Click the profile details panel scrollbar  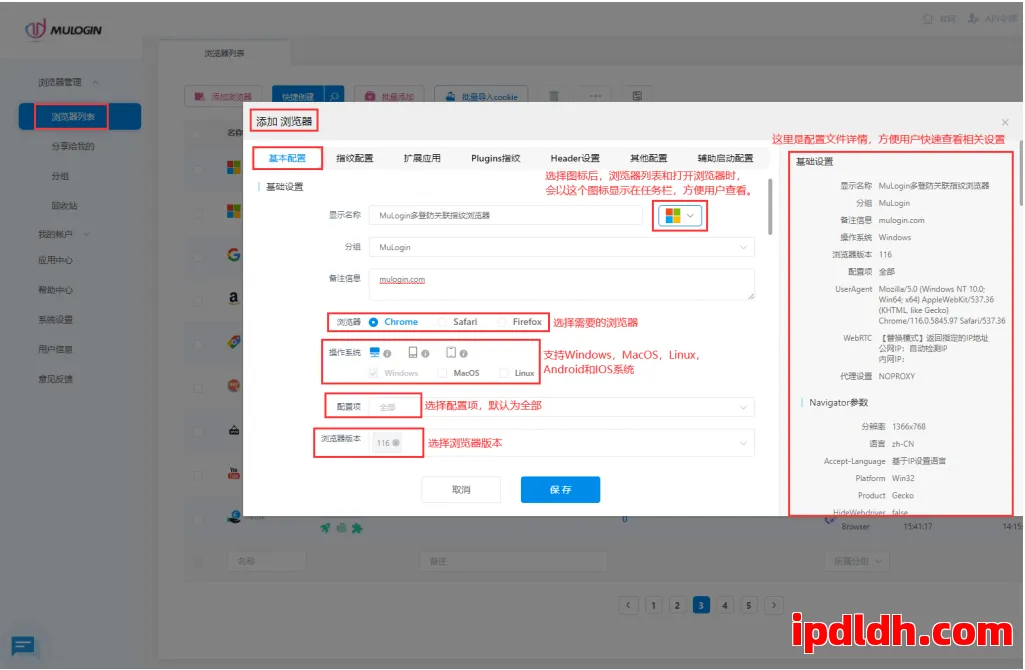click(x=1020, y=173)
